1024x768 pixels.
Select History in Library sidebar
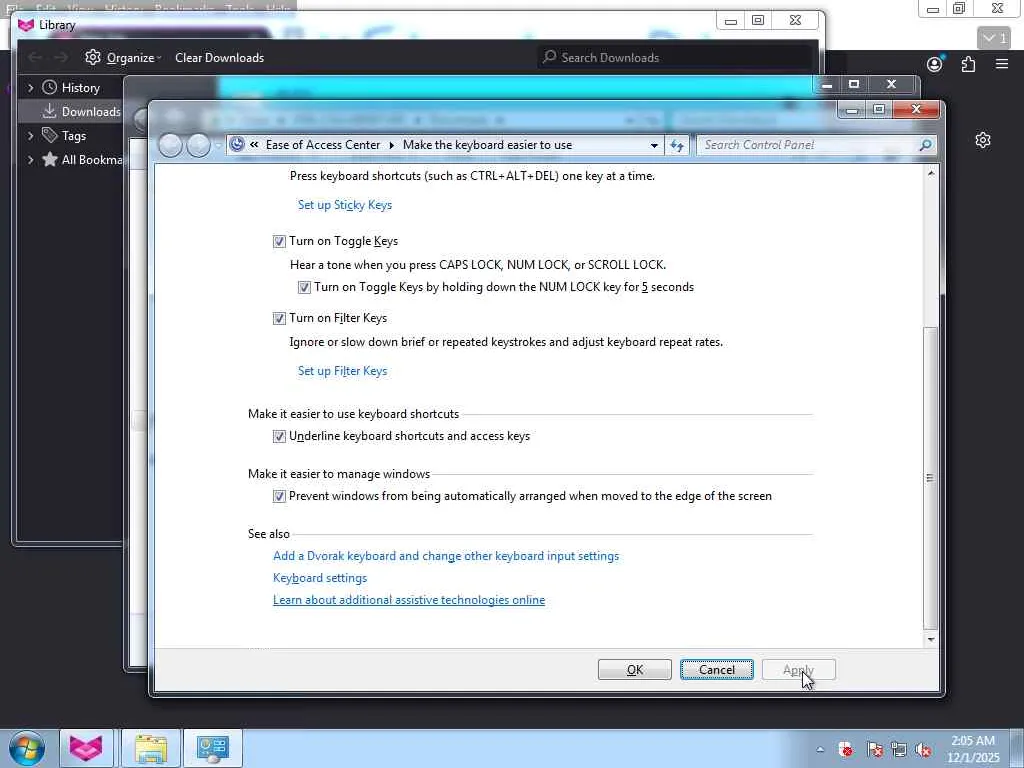(80, 88)
